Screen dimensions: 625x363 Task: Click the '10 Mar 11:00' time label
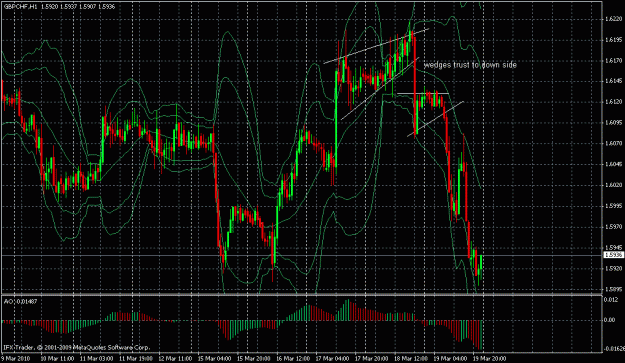57,359
